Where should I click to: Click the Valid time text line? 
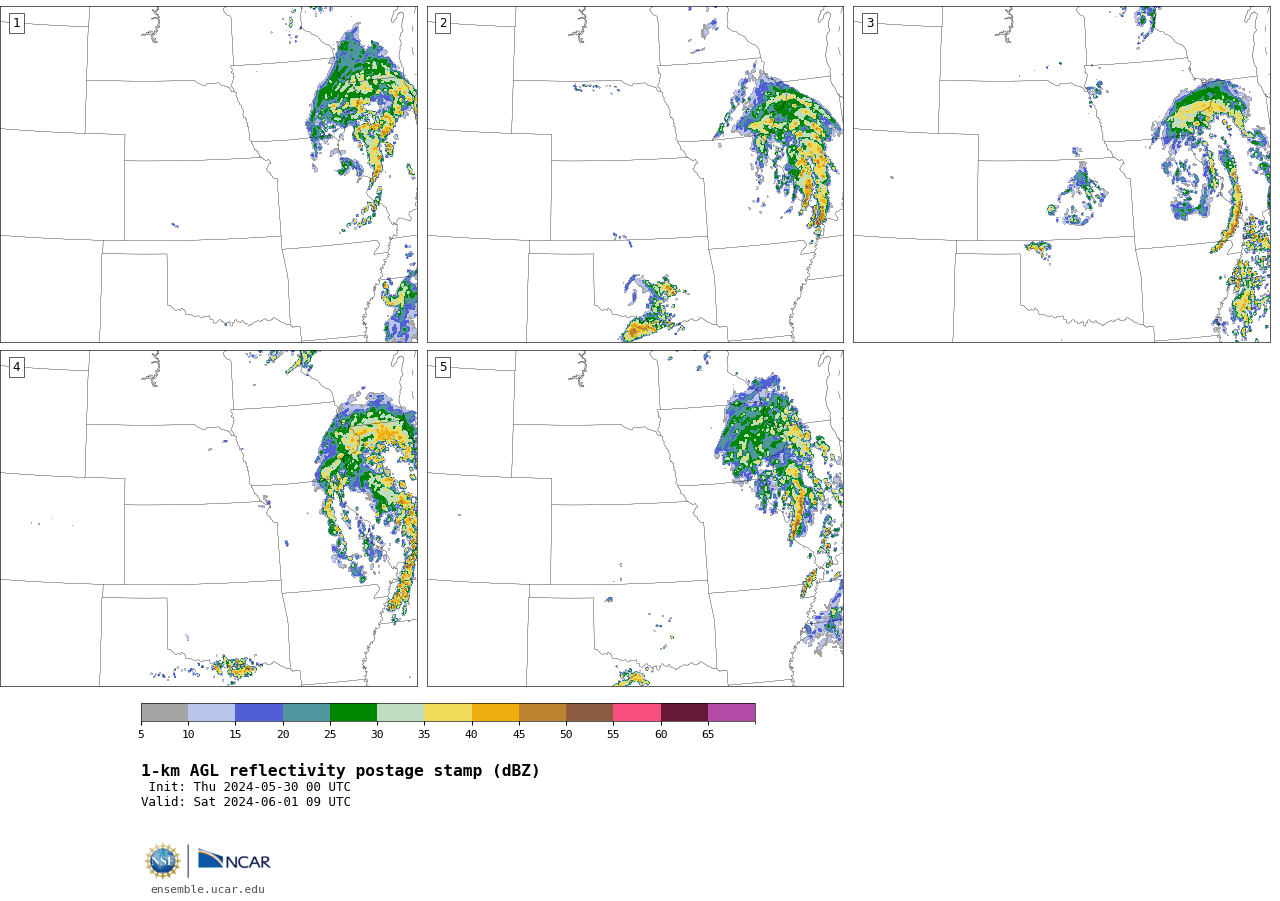pyautogui.click(x=246, y=802)
